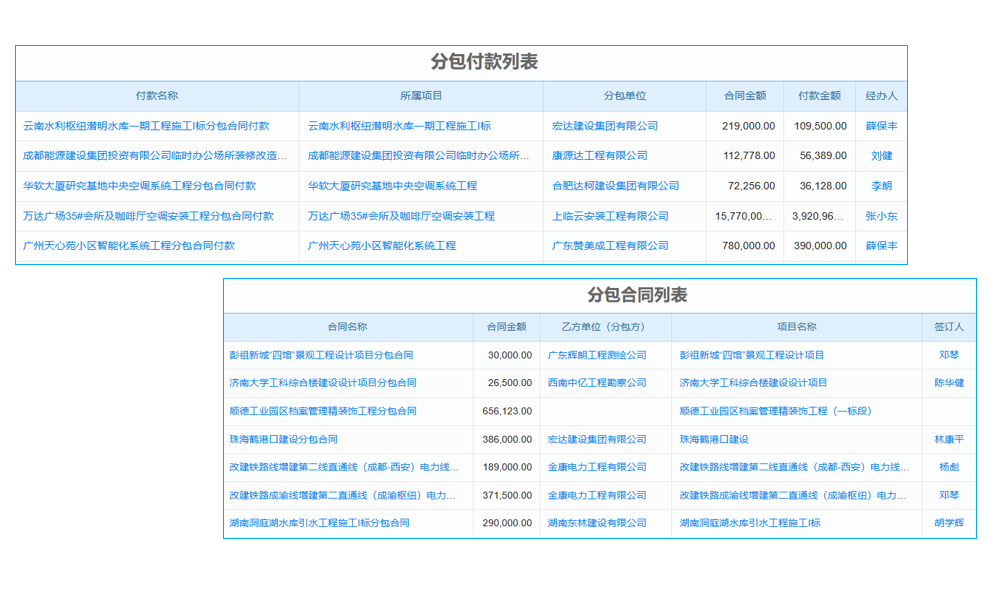The height and width of the screenshot is (600, 1000).
Task: Select operator 张小东
Action: coord(875,216)
